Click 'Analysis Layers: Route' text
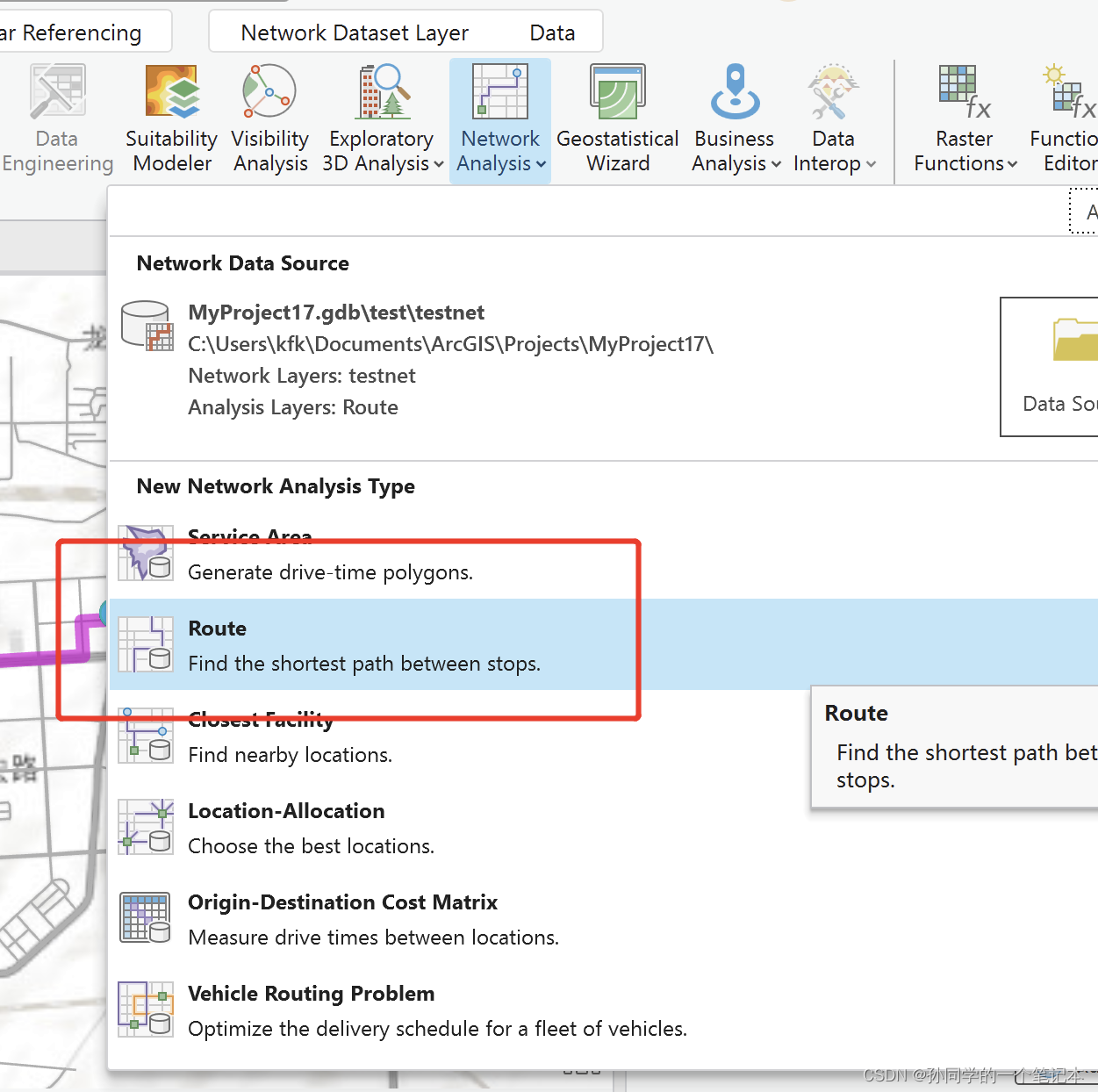This screenshot has width=1098, height=1092. [x=293, y=407]
